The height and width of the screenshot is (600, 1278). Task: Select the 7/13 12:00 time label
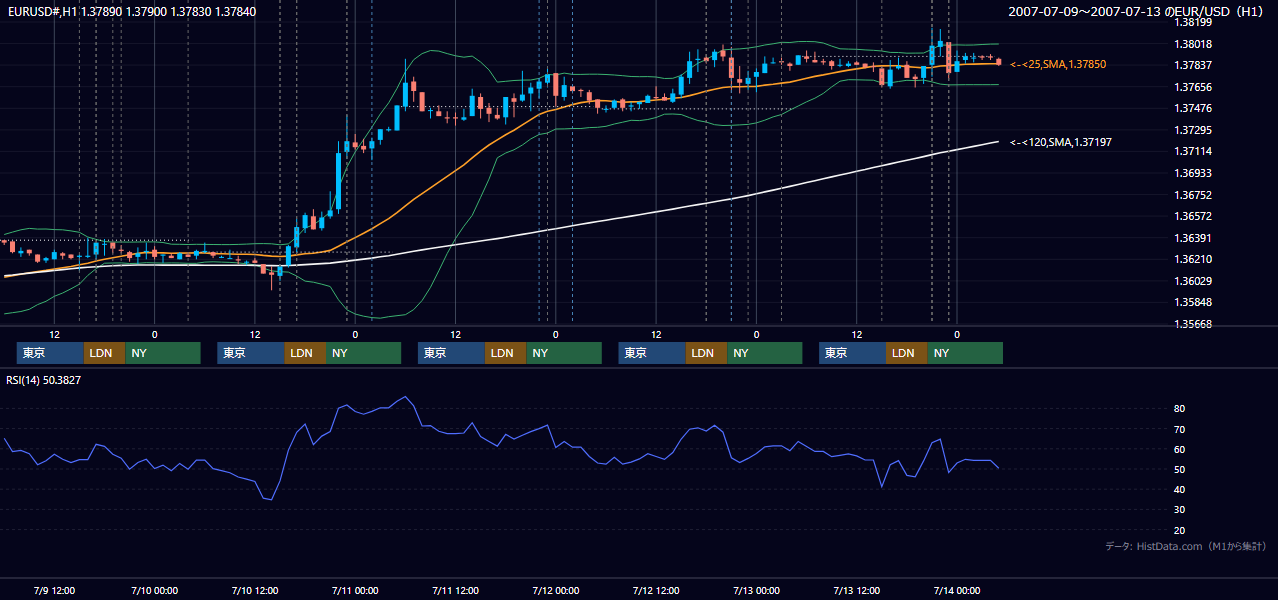(856, 590)
